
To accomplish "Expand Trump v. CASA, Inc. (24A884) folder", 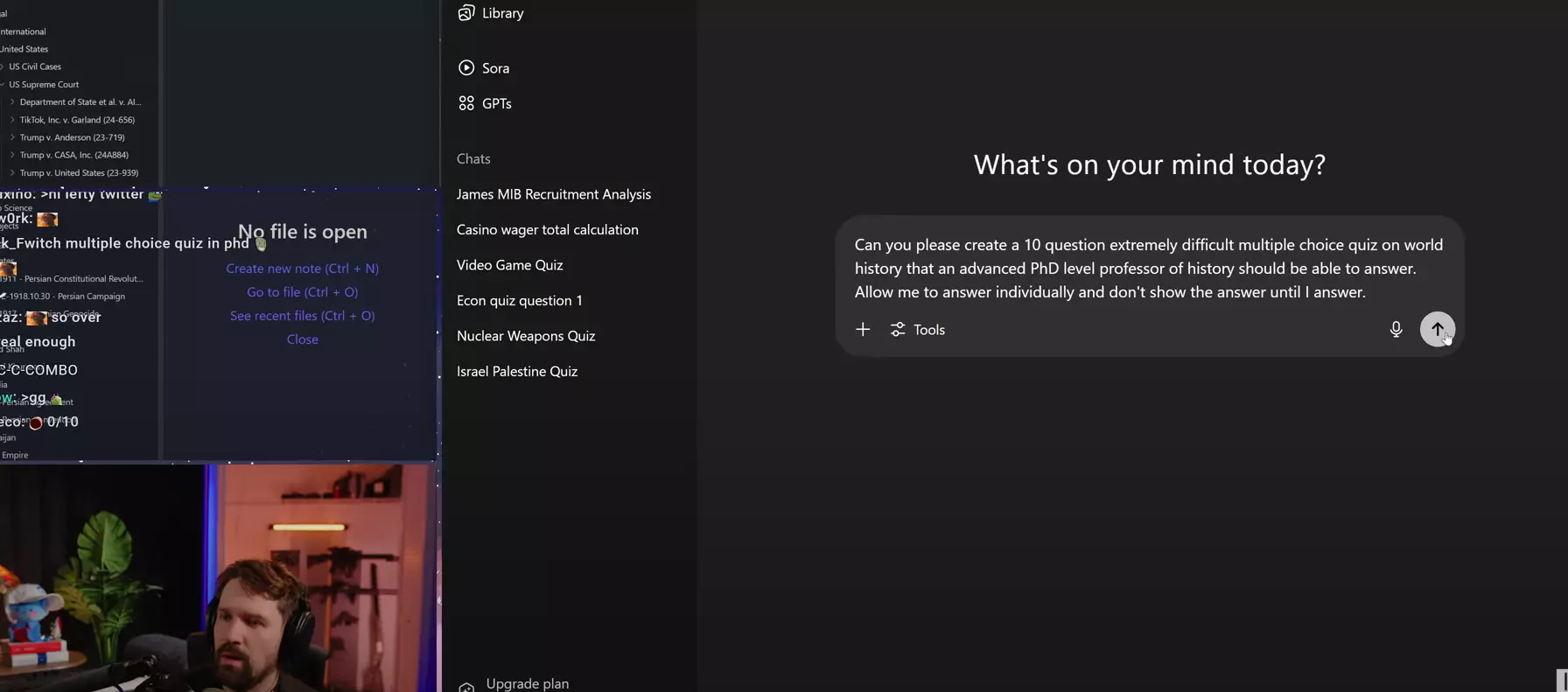I will [73, 155].
